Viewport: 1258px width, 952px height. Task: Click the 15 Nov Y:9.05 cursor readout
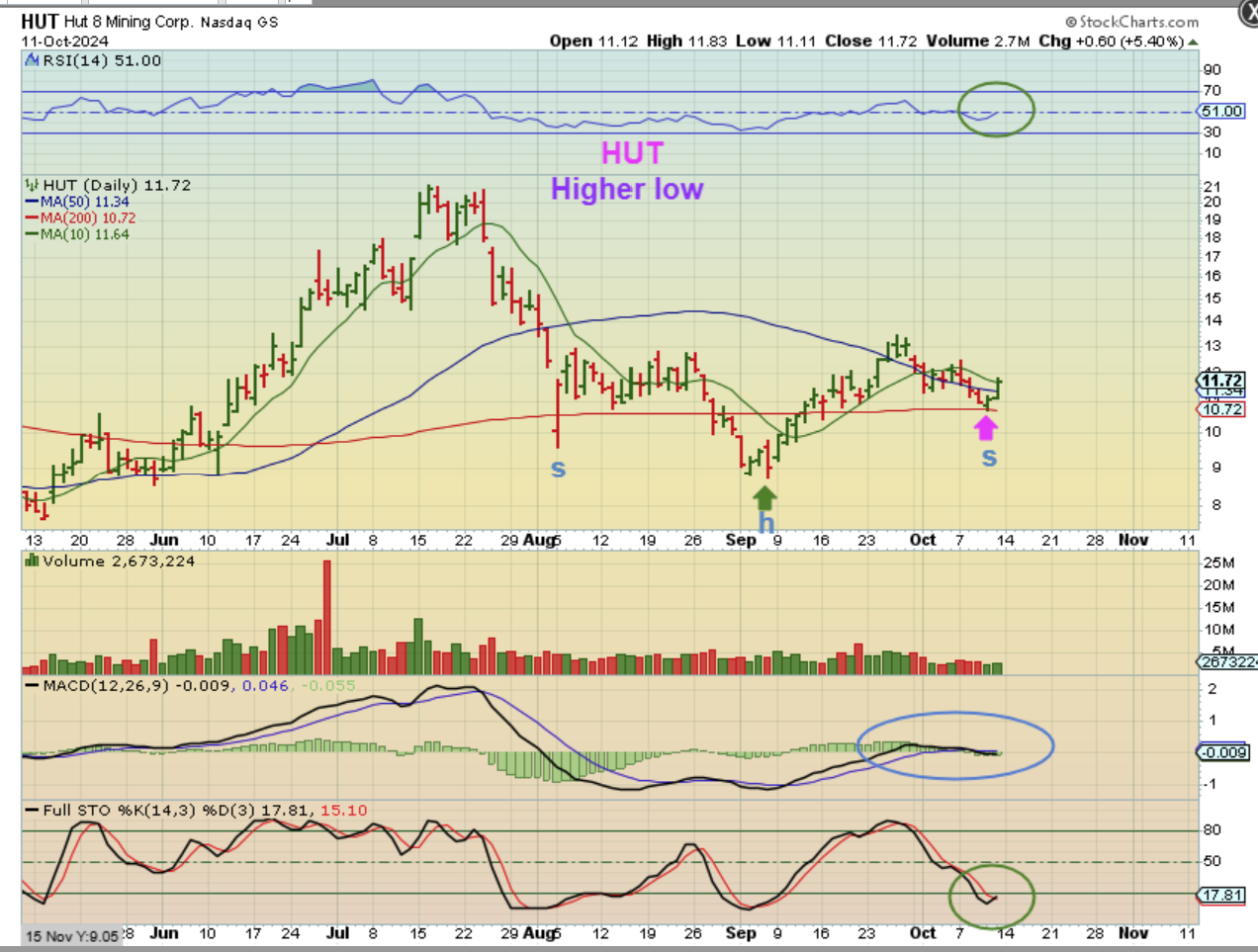tap(72, 936)
